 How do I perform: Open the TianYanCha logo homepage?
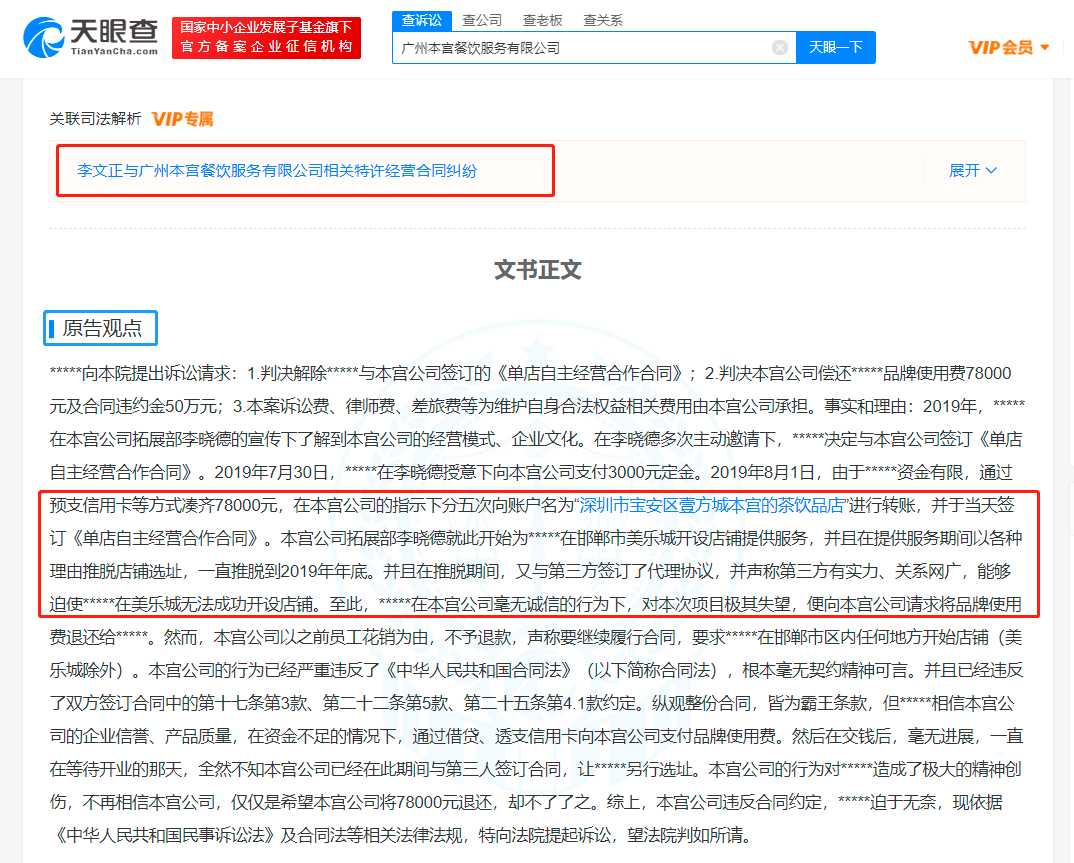pyautogui.click(x=91, y=38)
